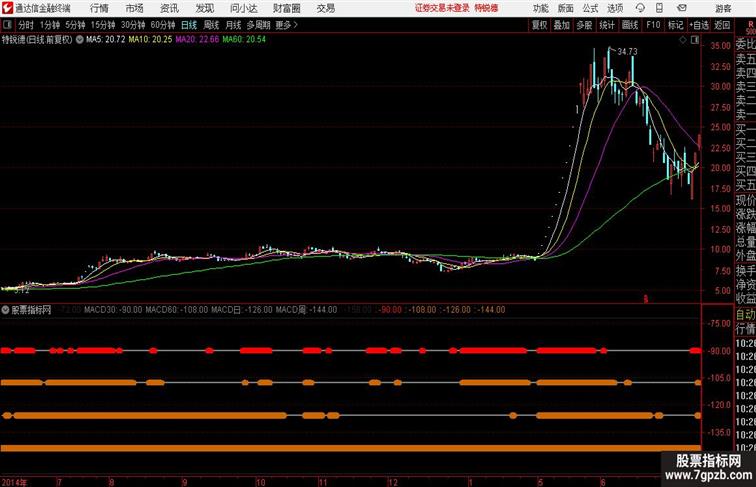Open the customer service headset icon
Viewport: 756px width, 487px height.
pos(640,8)
